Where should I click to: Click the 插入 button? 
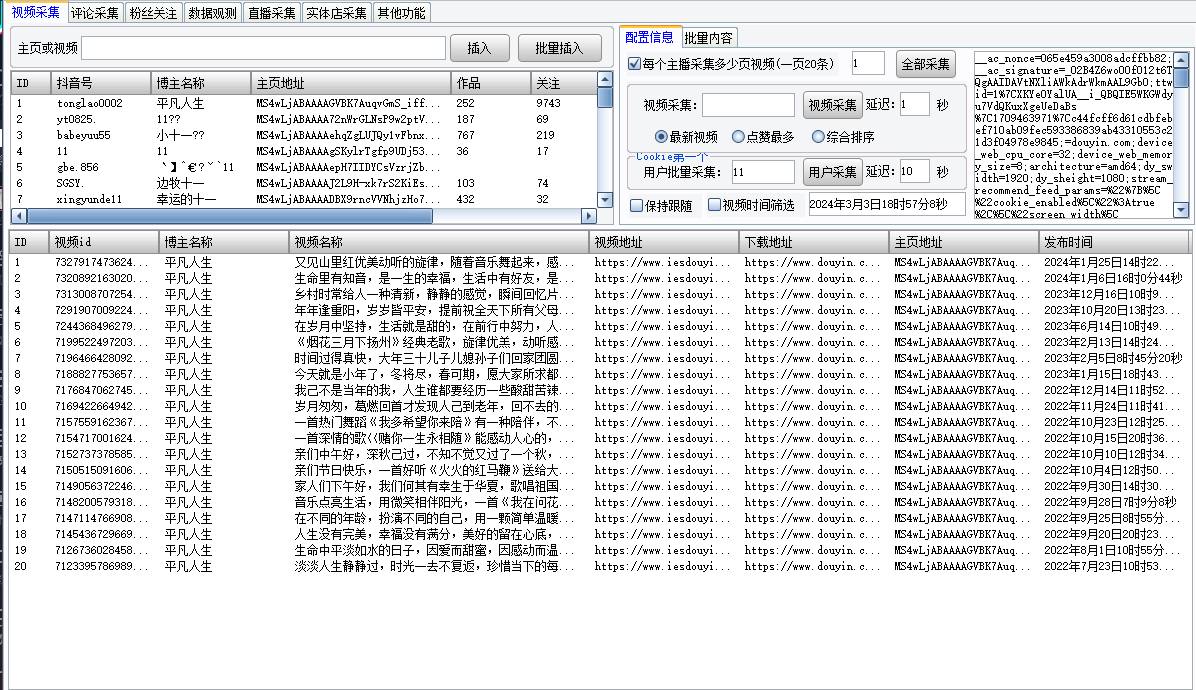[x=480, y=48]
